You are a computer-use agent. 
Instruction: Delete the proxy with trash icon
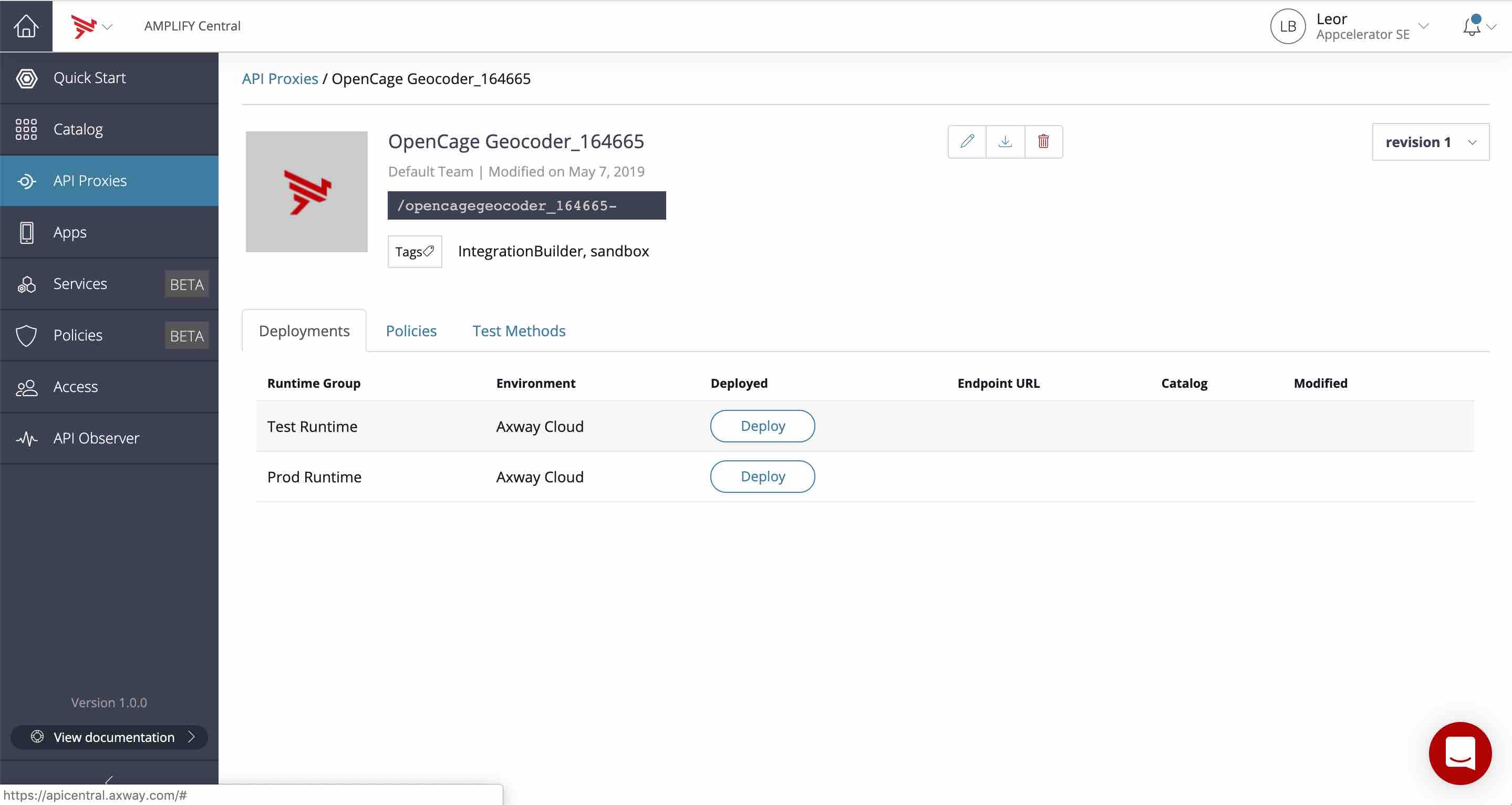point(1043,141)
